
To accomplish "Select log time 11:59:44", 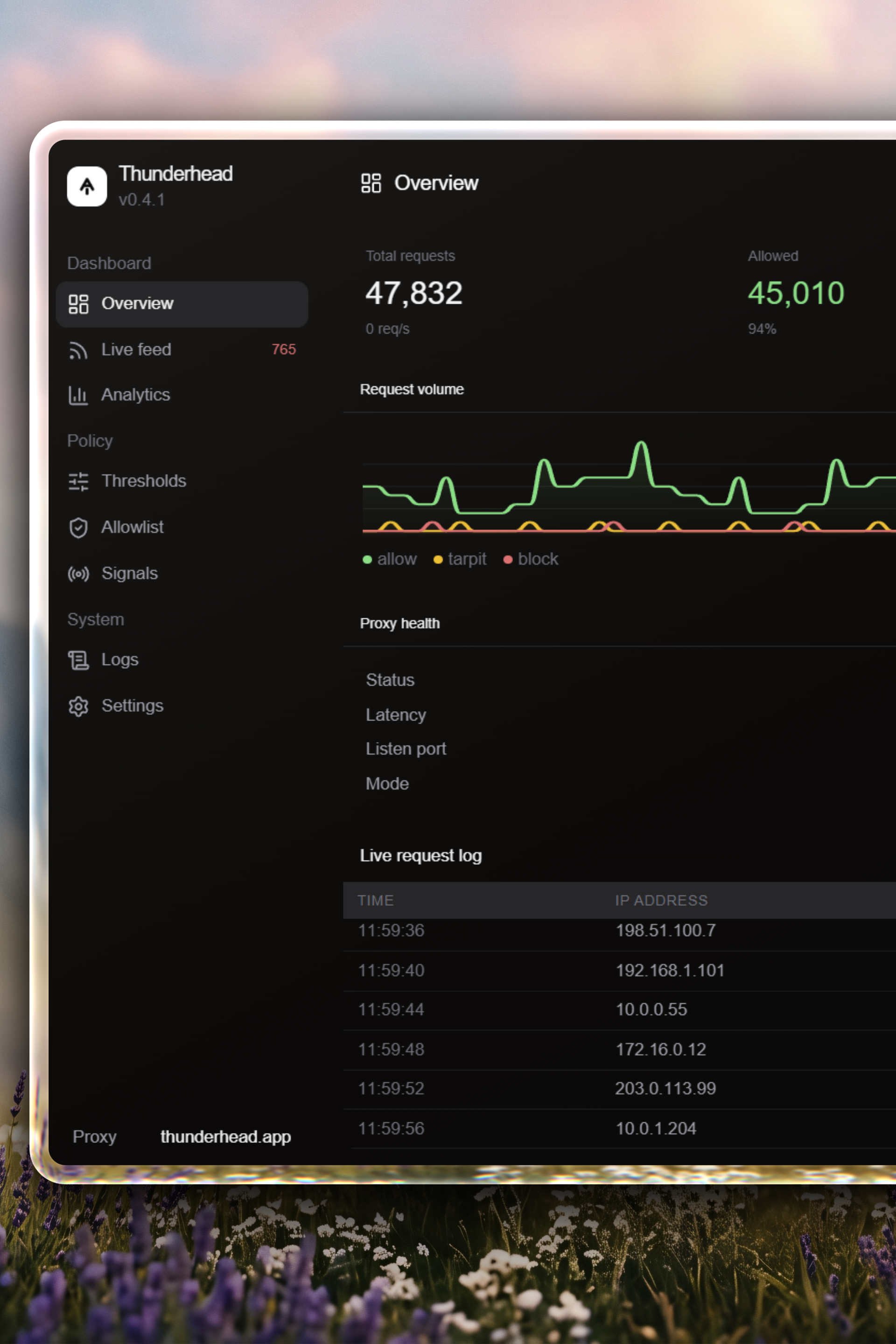I will pyautogui.click(x=392, y=1010).
